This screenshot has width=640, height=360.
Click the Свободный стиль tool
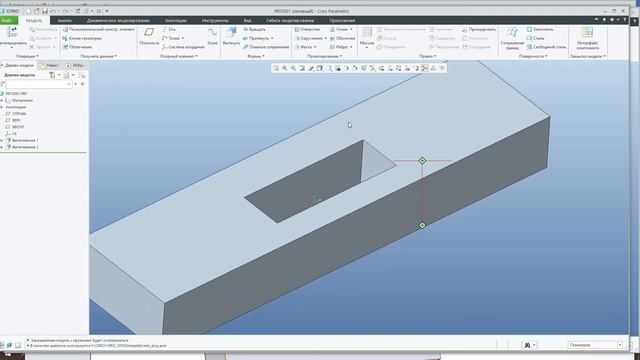tap(546, 47)
